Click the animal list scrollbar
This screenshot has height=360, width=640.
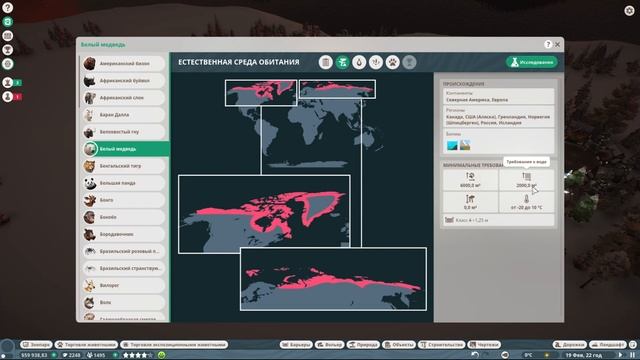click(79, 82)
